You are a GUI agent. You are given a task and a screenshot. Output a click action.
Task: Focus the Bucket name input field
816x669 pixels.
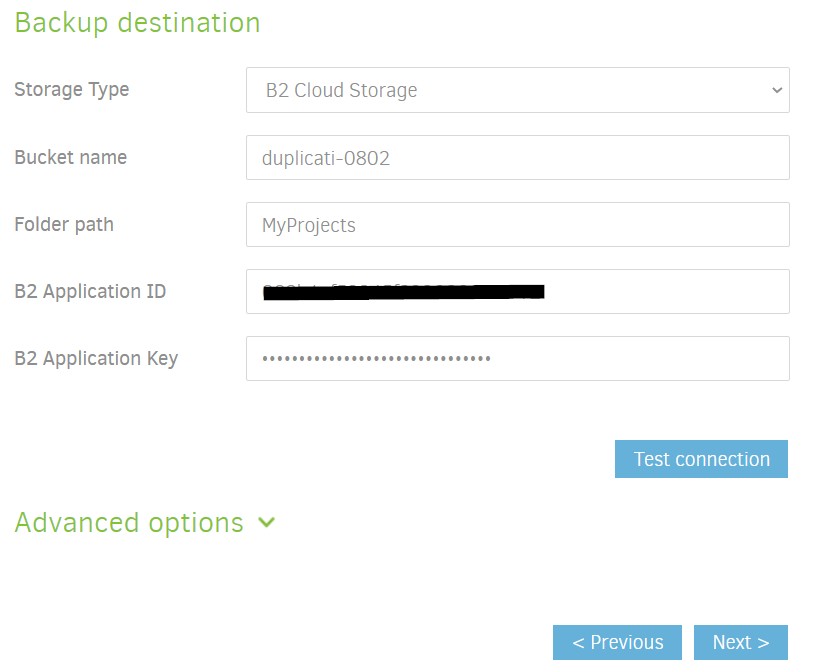click(518, 158)
